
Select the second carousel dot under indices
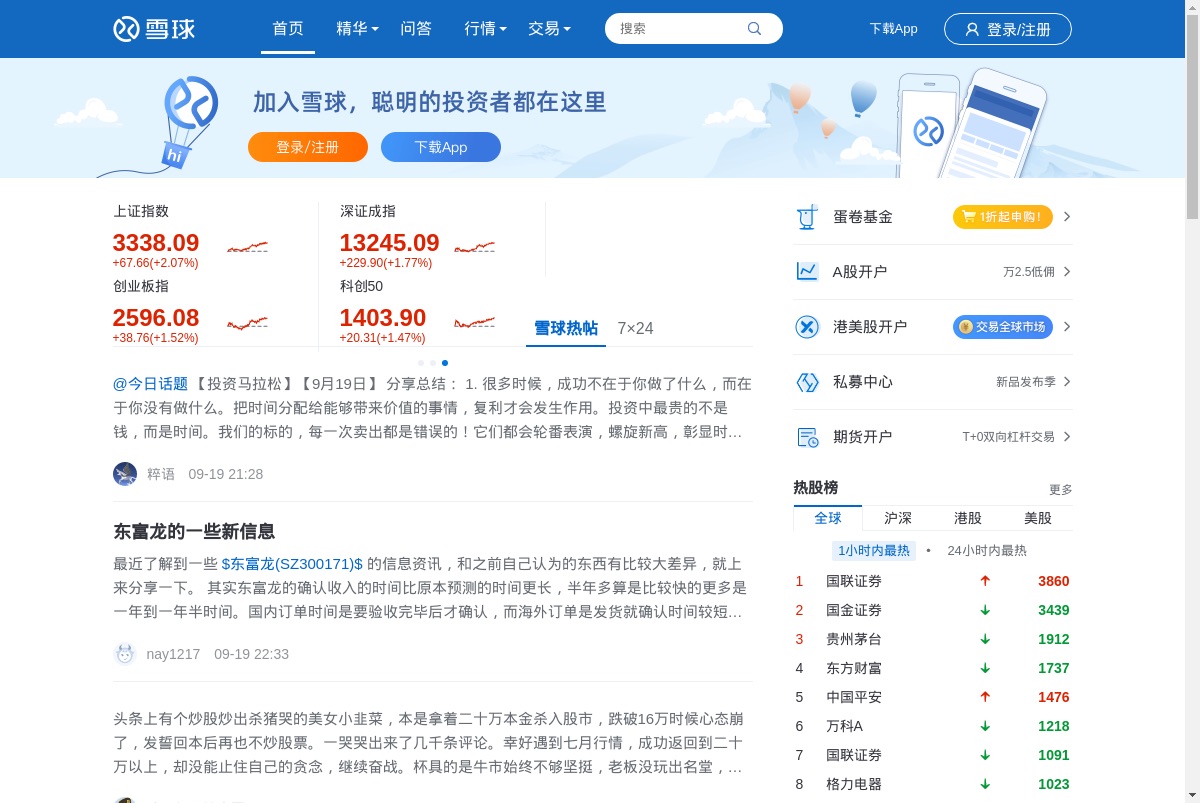click(433, 363)
